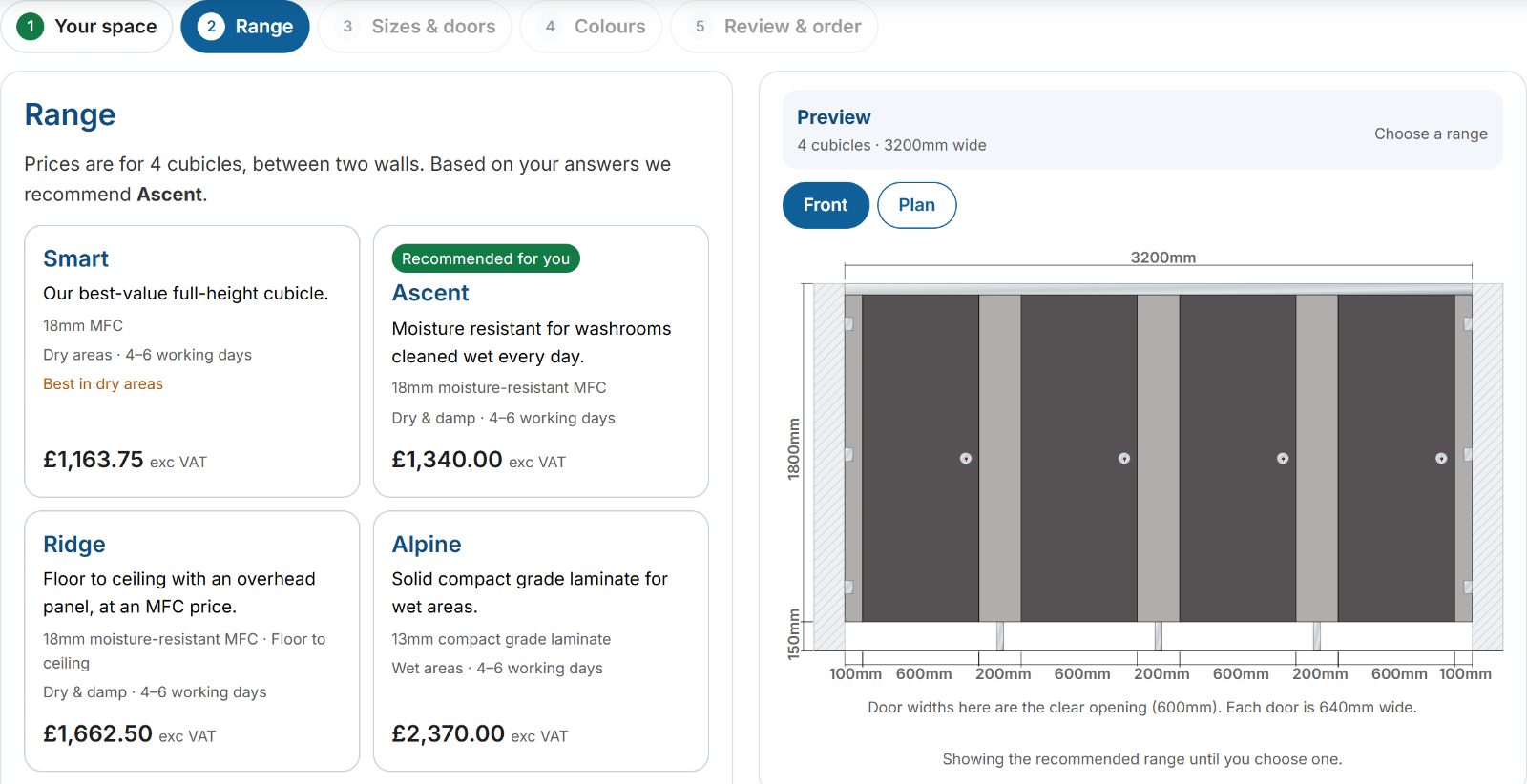Choose the Ridge range card

(192, 641)
